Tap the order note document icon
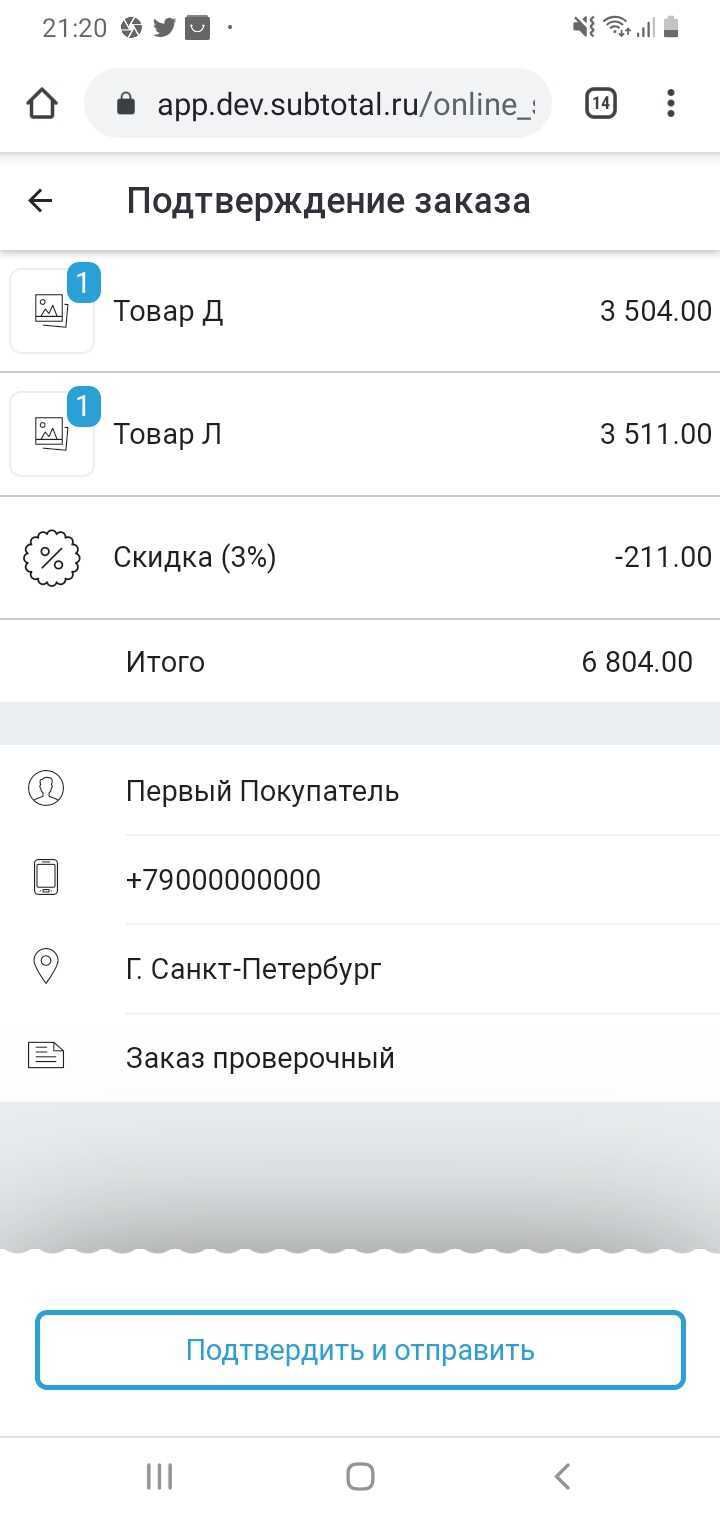Screen dimensions: 720x1520 (46, 1055)
